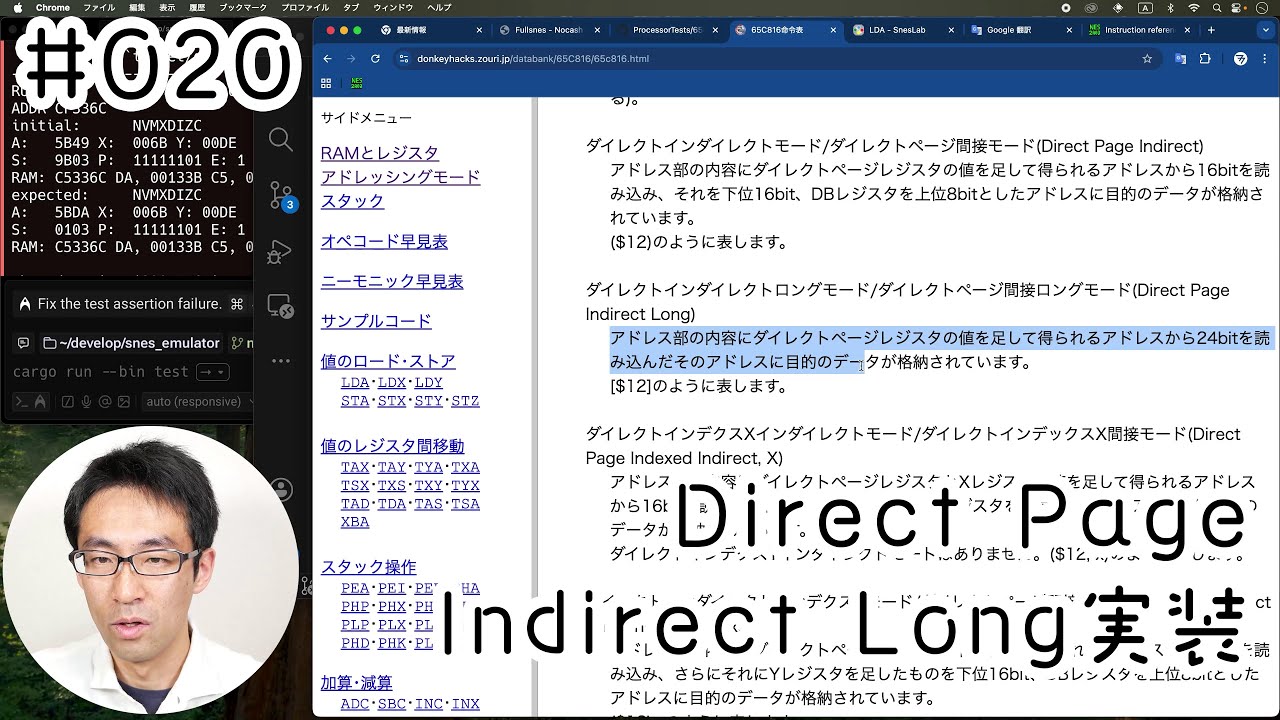Open the Wi-Fi menu bar icon
Image resolution: width=1280 pixels, height=720 pixels.
coord(1193,8)
